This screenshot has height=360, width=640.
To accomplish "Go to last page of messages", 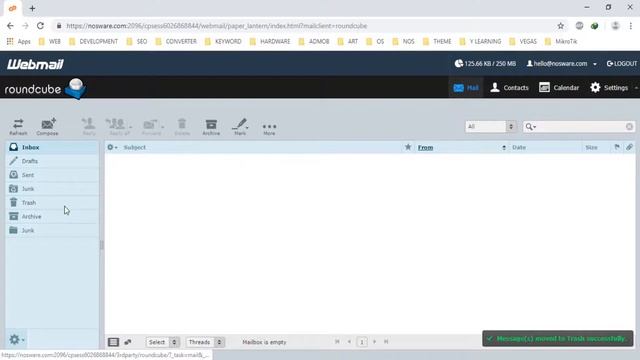I will click(x=386, y=342).
